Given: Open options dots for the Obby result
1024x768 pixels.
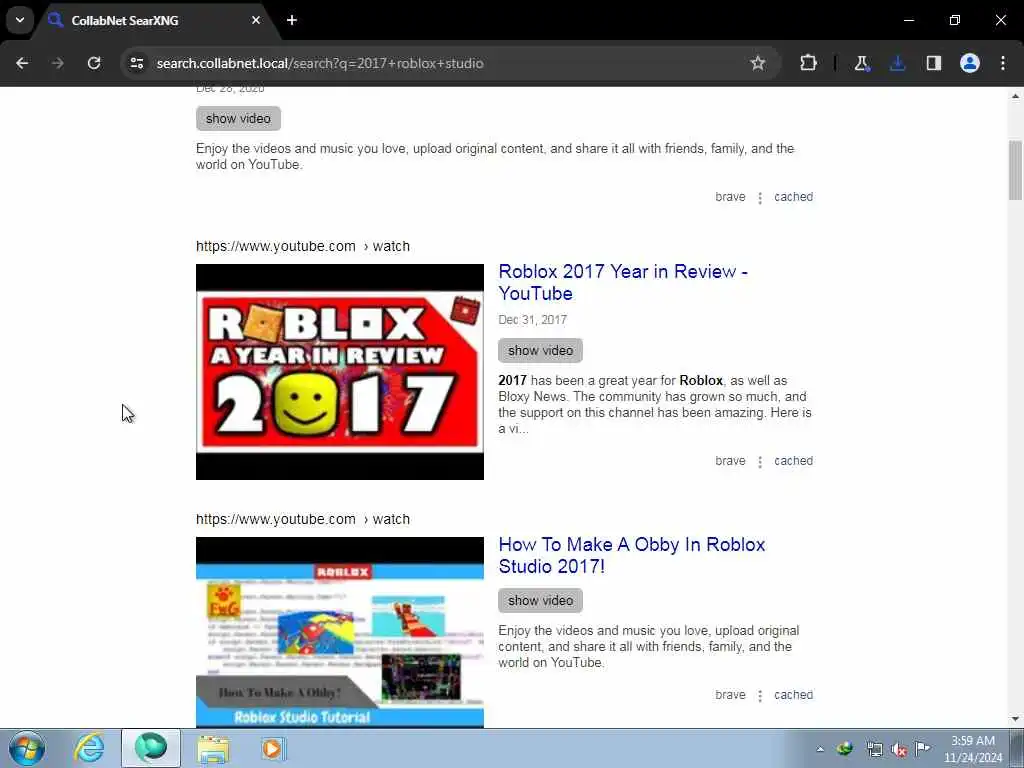Looking at the screenshot, I should (x=760, y=696).
